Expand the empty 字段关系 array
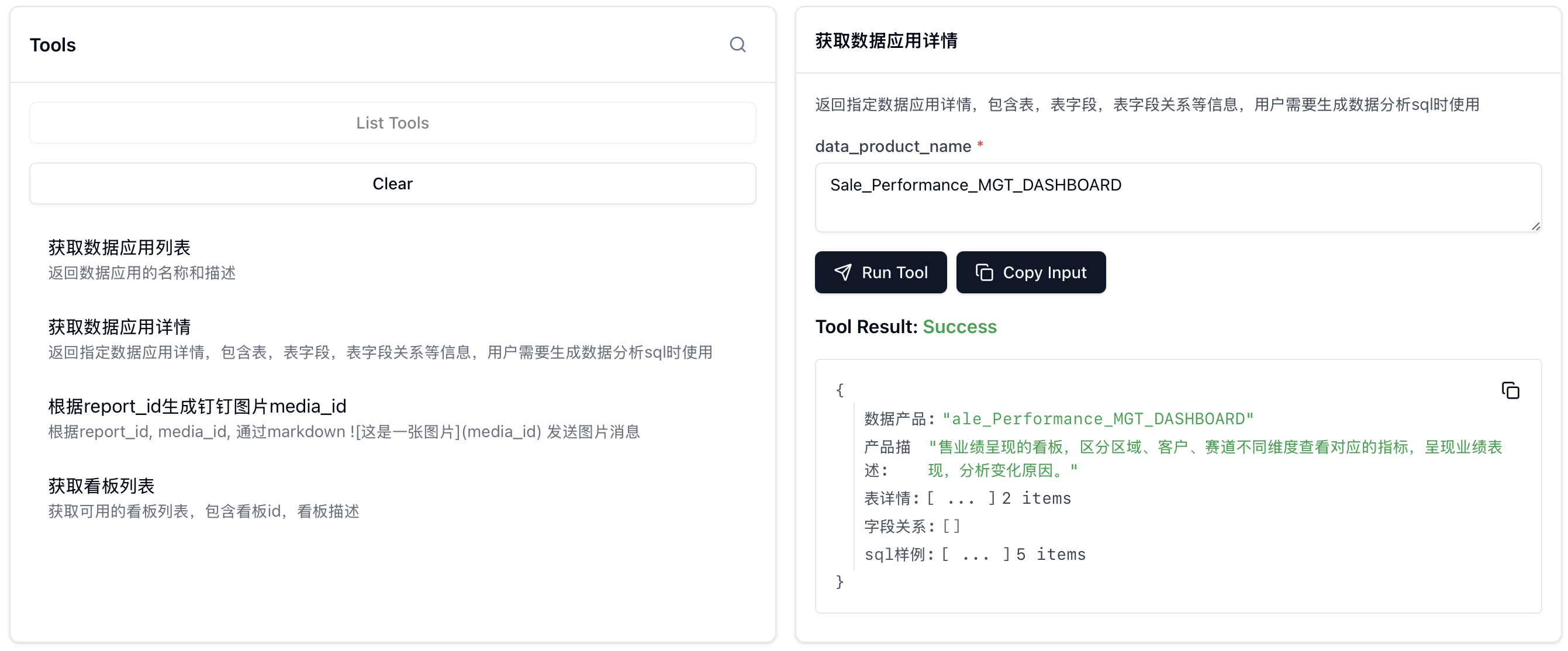Viewport: 1568px width, 651px height. point(951,527)
